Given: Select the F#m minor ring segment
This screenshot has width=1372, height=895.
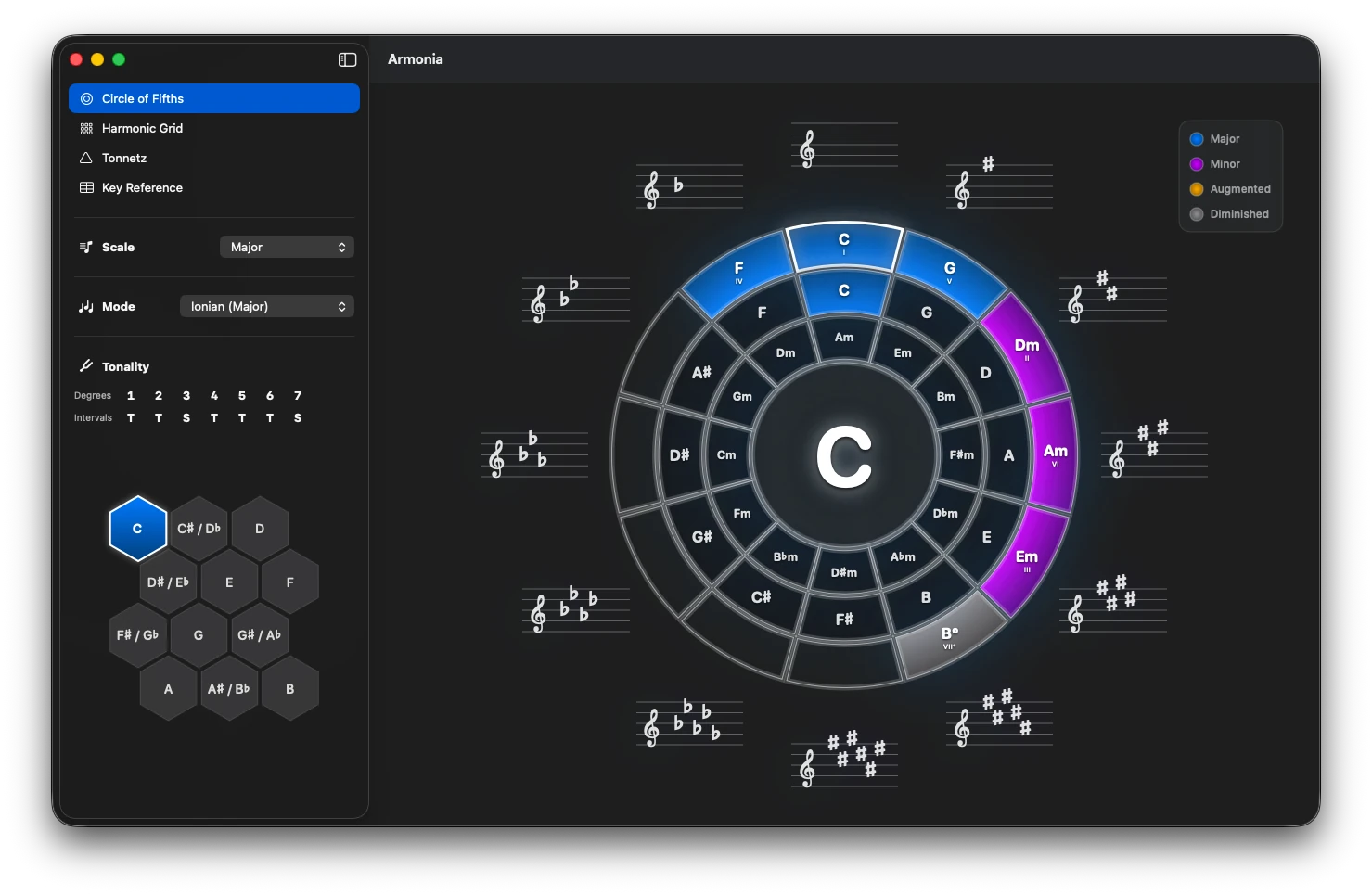Looking at the screenshot, I should point(962,455).
